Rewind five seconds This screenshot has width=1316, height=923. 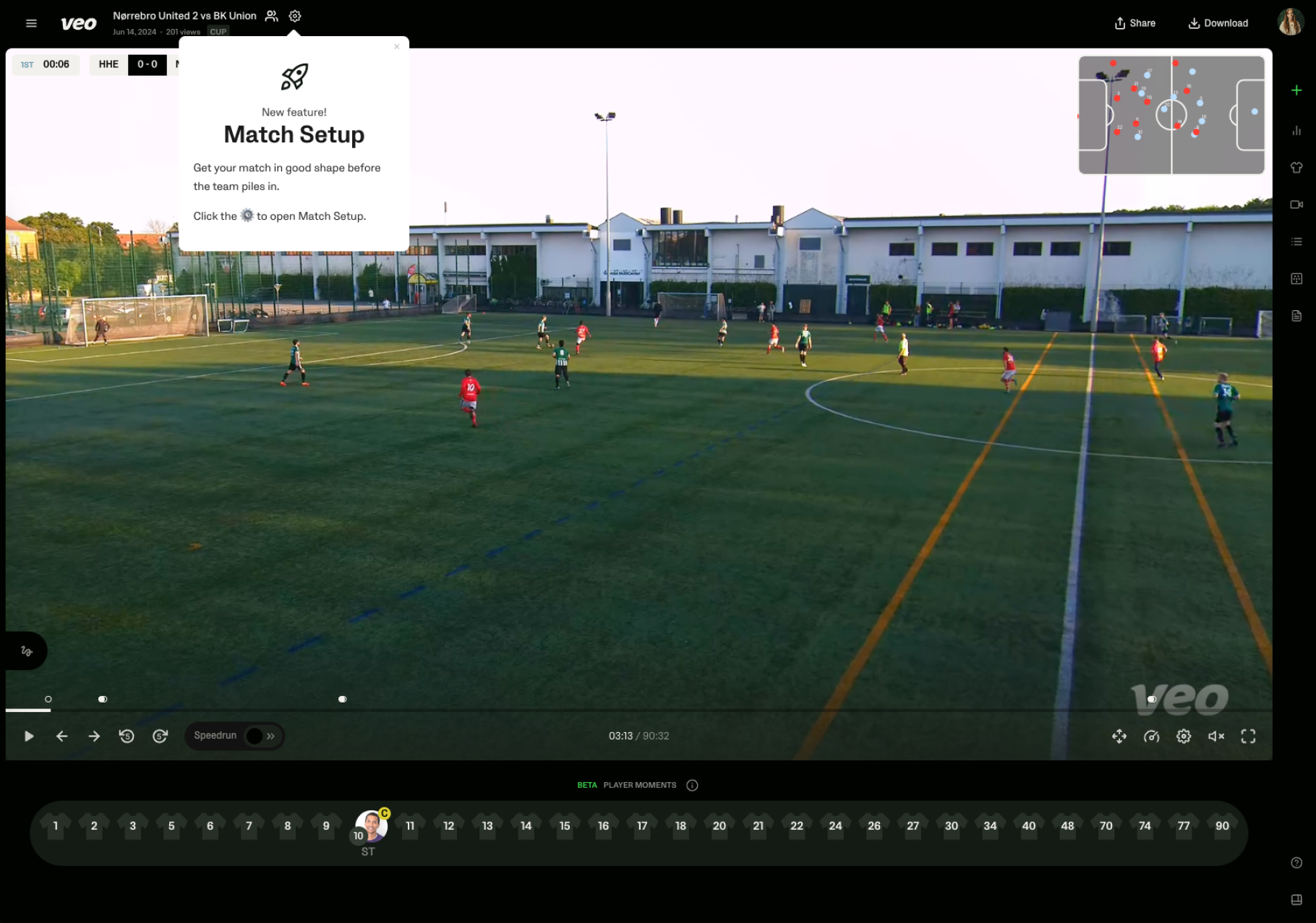tap(127, 736)
